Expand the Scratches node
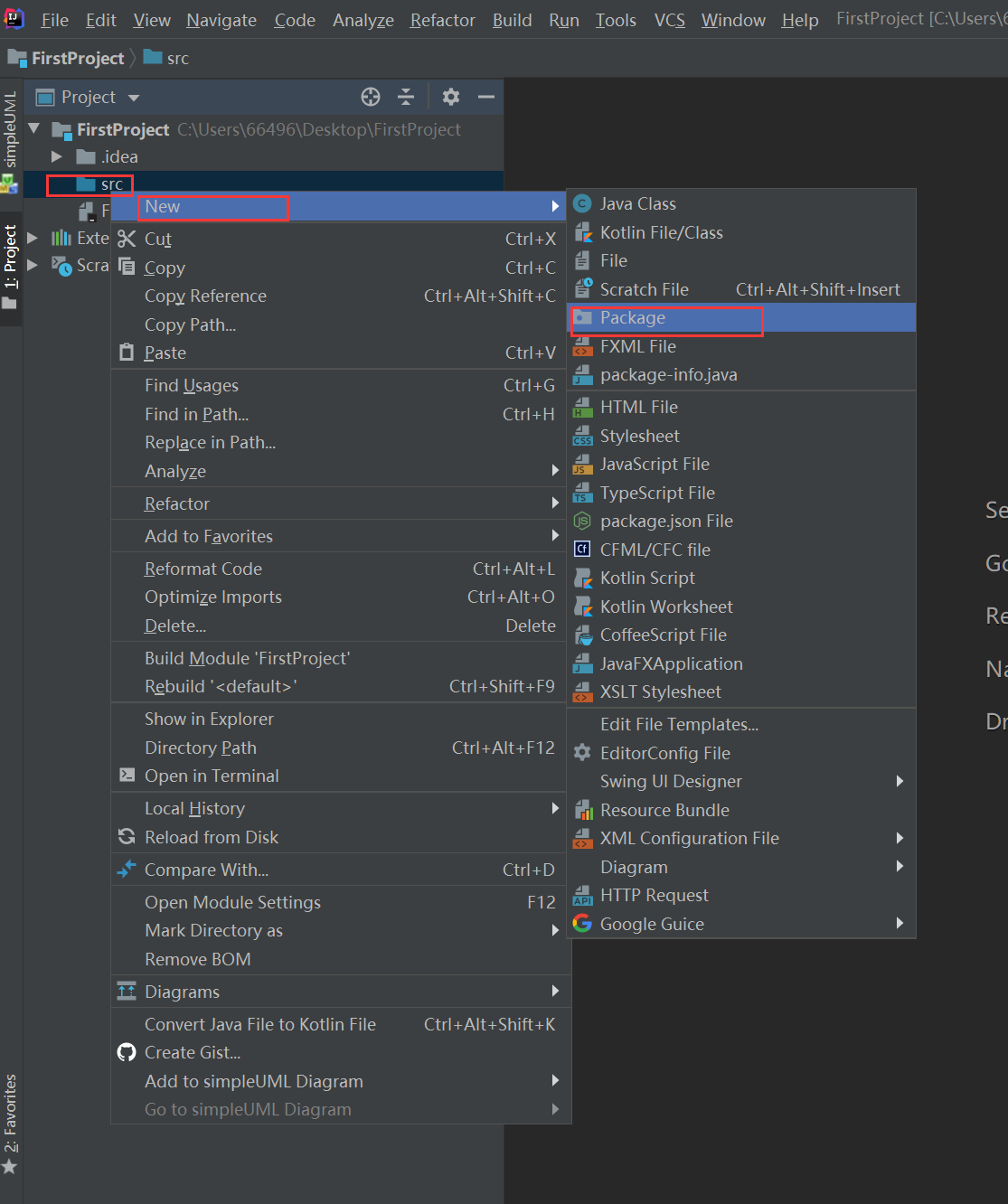 point(33,265)
